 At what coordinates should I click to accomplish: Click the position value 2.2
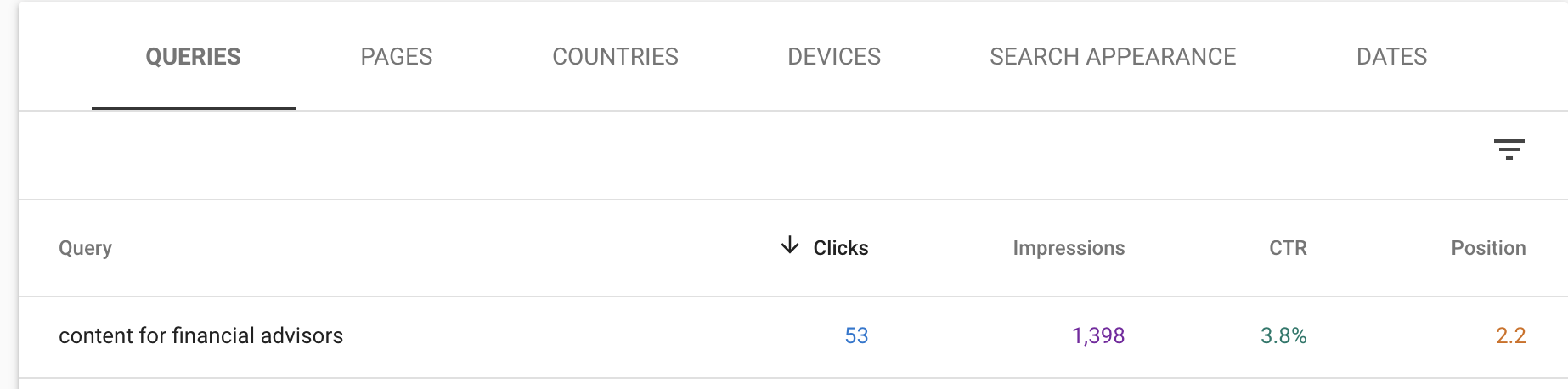click(x=1510, y=335)
